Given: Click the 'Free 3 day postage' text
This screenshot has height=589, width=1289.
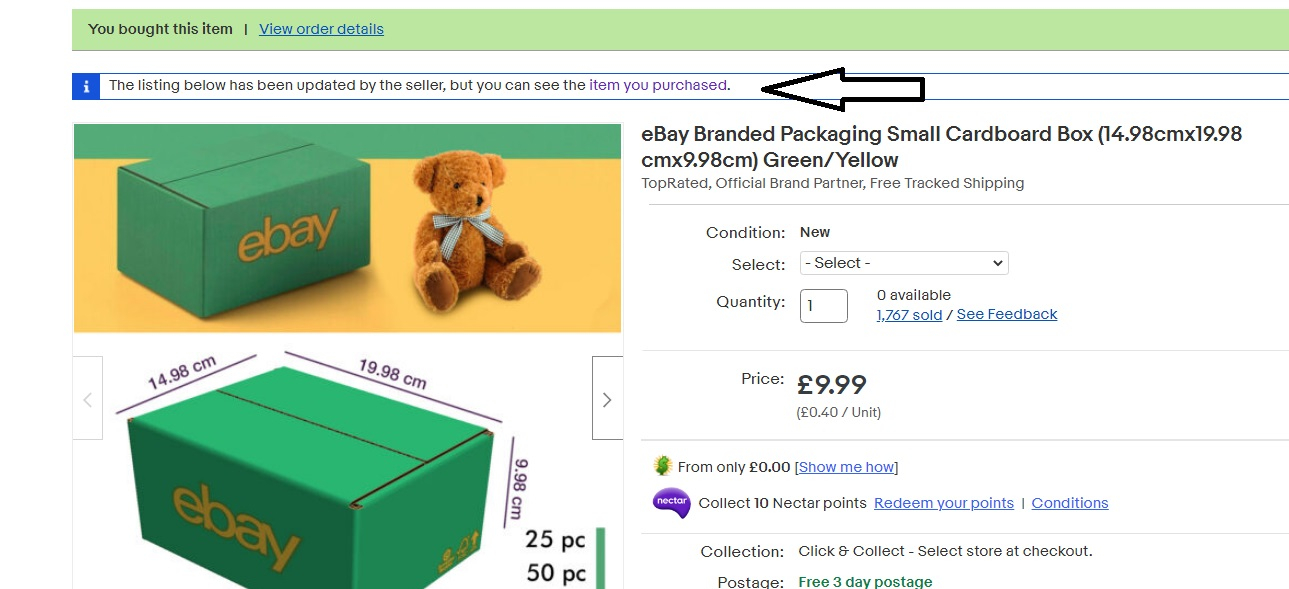Looking at the screenshot, I should pos(865,582).
